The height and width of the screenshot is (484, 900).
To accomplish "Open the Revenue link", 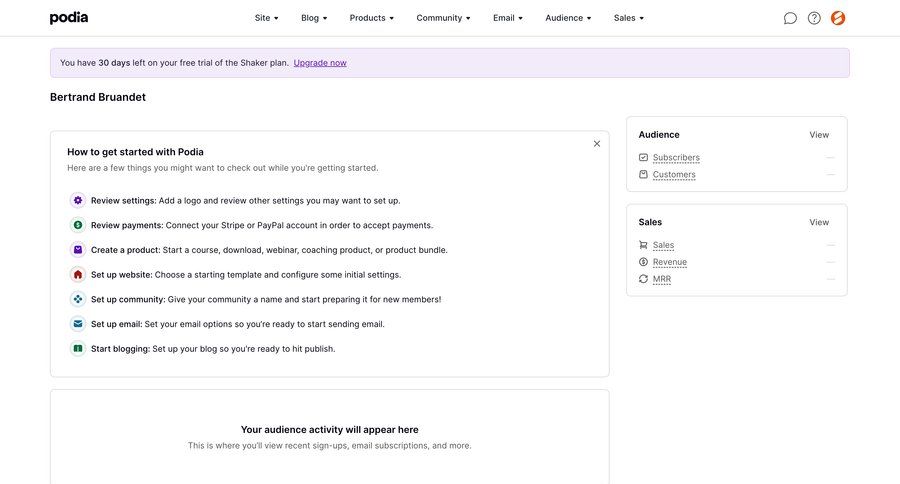I will point(670,262).
